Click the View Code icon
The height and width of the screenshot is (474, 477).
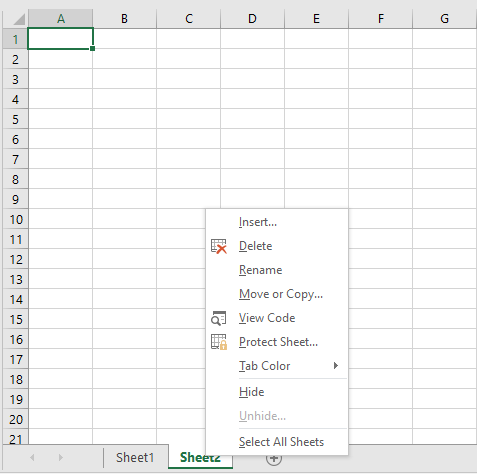pyautogui.click(x=219, y=318)
